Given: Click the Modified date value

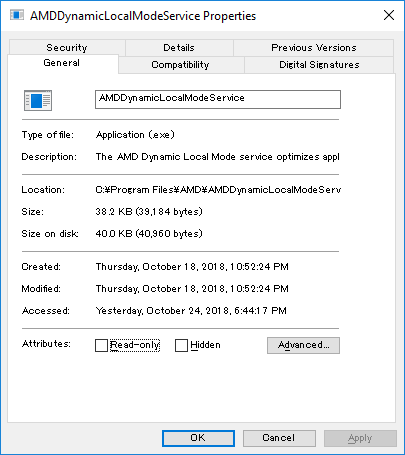Looking at the screenshot, I should pos(192,289).
